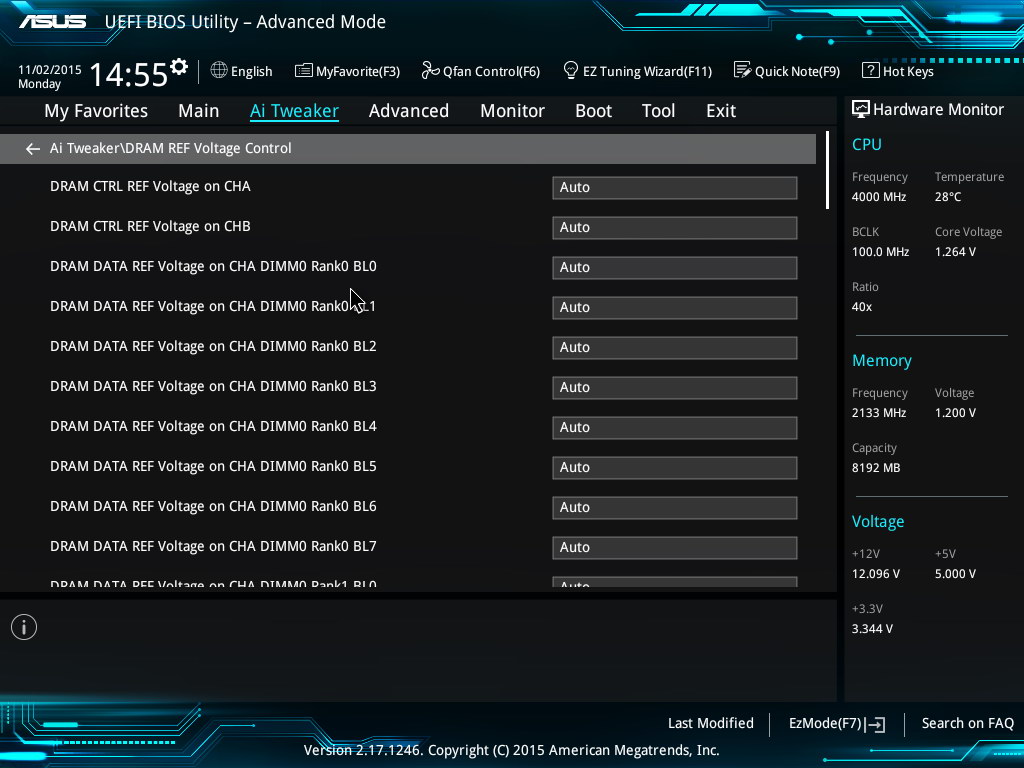The image size is (1024, 768).
Task: Show Hot Keys question mark icon
Action: (870, 71)
